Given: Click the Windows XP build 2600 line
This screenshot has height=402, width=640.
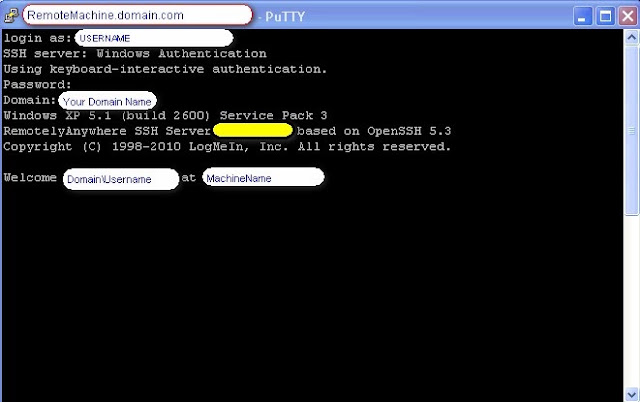Looking at the screenshot, I should pos(165,115).
